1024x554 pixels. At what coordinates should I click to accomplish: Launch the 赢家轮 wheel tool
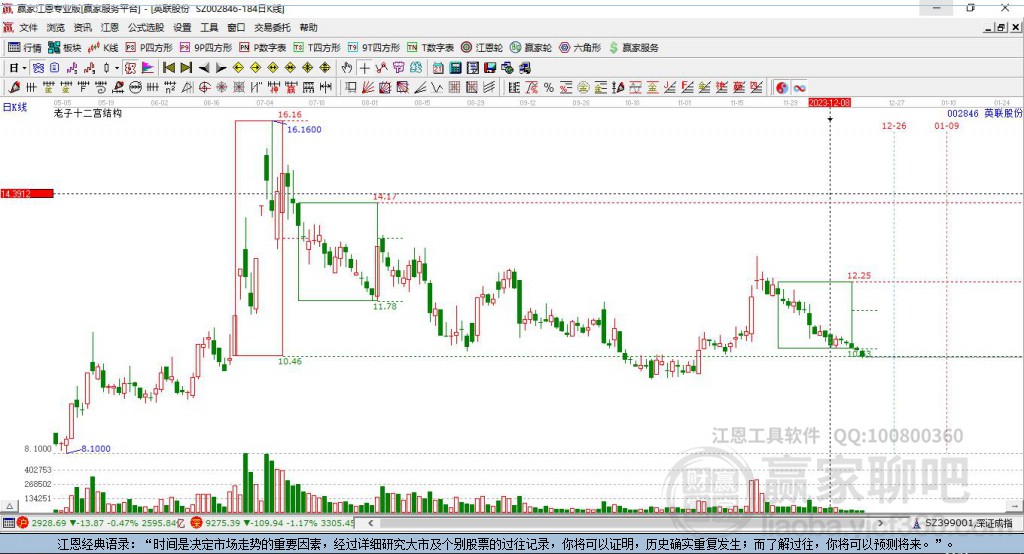click(x=531, y=48)
